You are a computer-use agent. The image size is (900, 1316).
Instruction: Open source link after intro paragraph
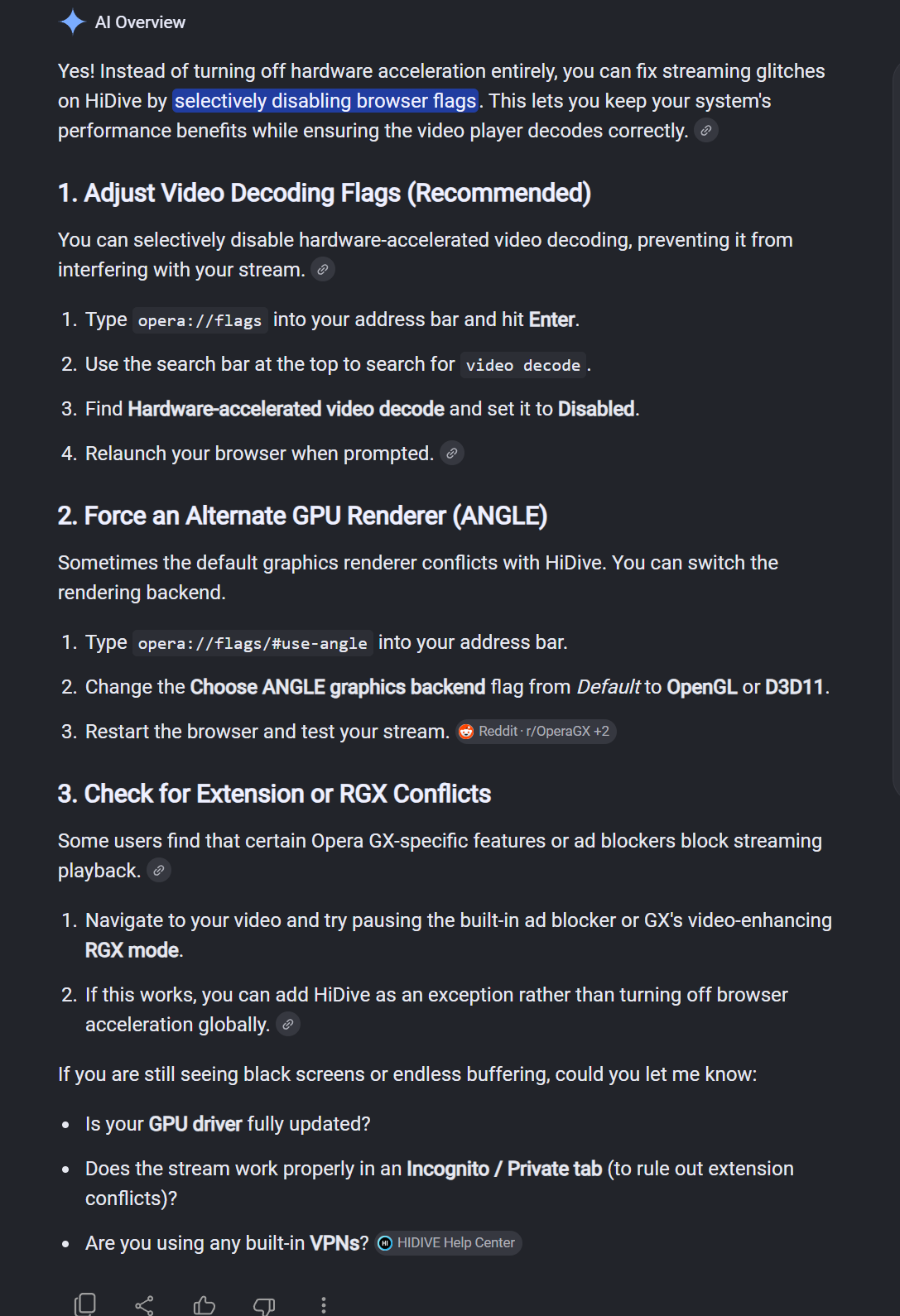[706, 131]
